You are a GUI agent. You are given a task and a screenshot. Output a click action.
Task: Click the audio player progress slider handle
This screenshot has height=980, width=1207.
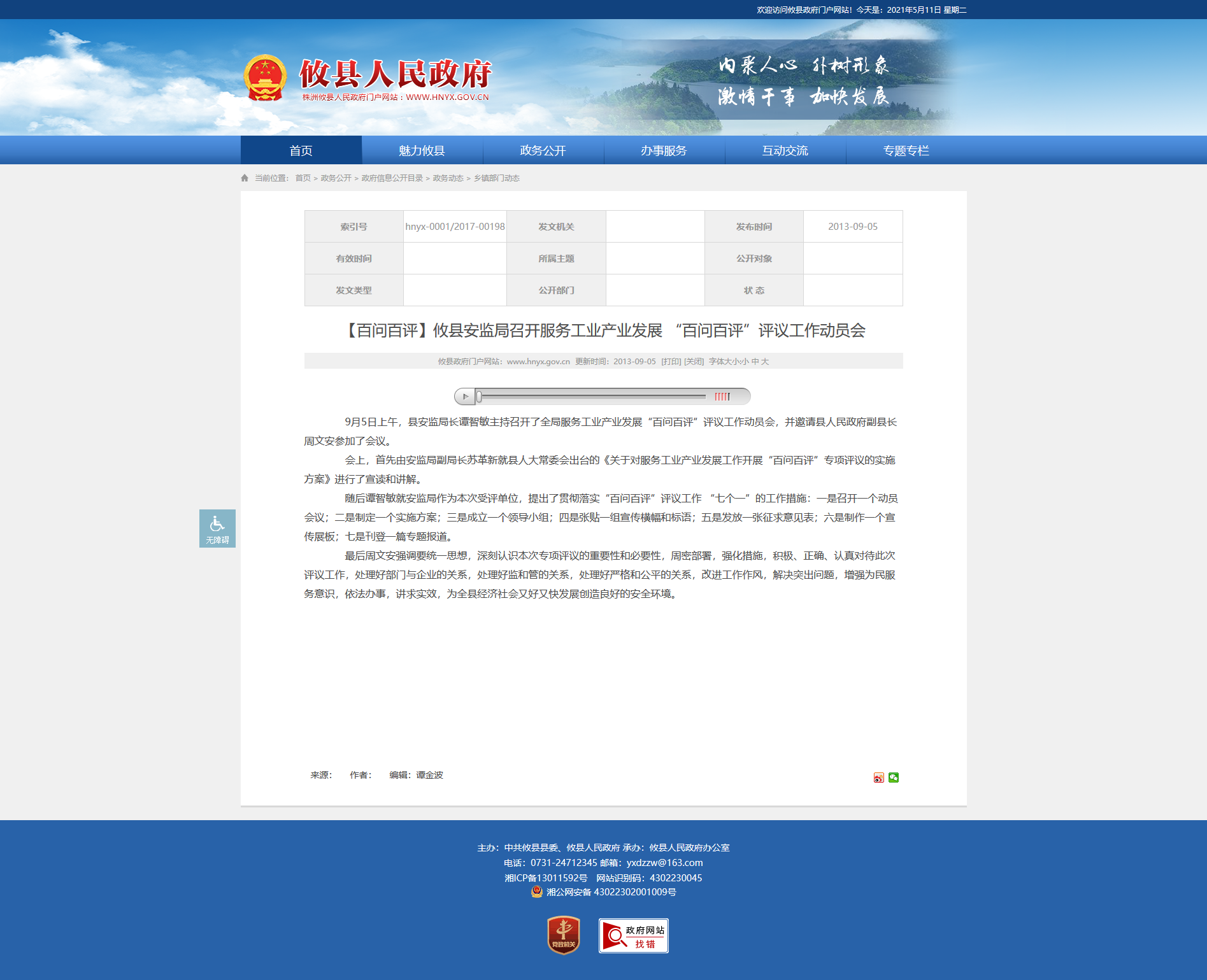tap(479, 397)
